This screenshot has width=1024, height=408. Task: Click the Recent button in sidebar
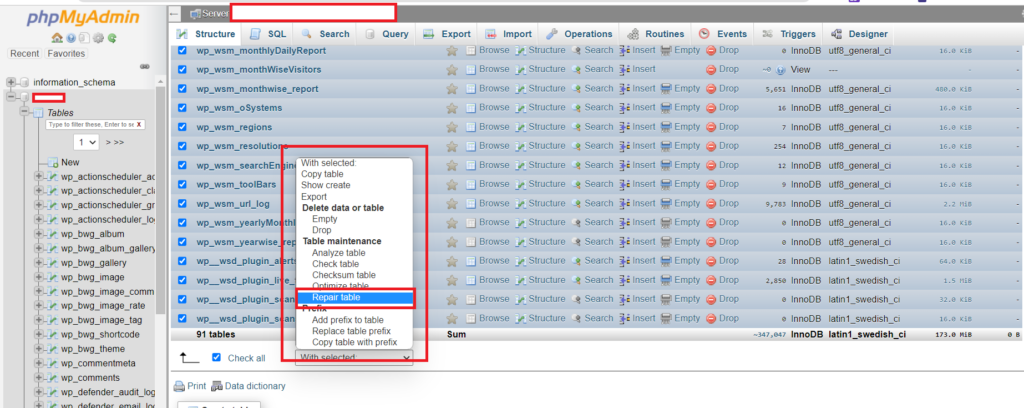pos(25,54)
